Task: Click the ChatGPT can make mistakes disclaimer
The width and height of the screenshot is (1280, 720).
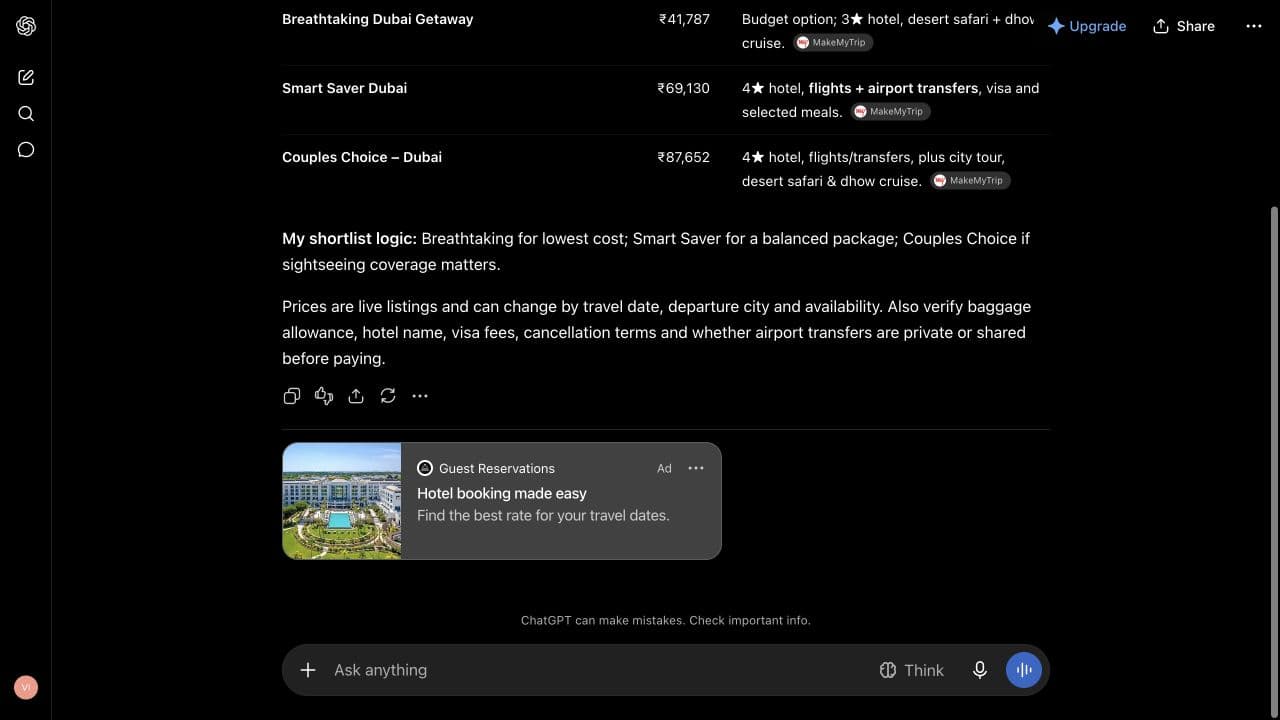Action: pyautogui.click(x=666, y=620)
